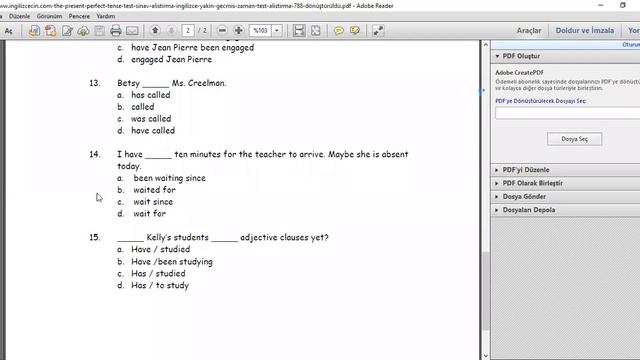Click answer 'wait since' in question 14
The image size is (640, 360).
pos(153,202)
